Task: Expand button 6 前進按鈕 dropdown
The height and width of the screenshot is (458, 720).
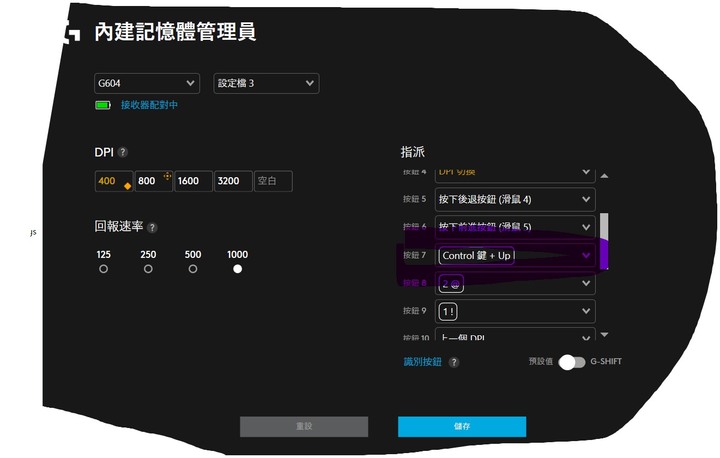Action: (x=515, y=227)
